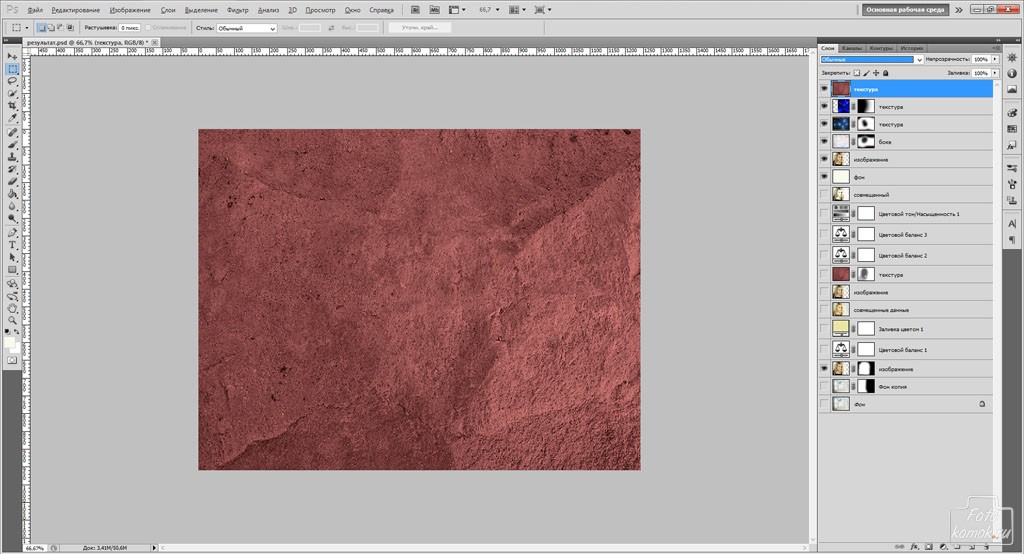Click the Уточн. край button

[x=419, y=28]
